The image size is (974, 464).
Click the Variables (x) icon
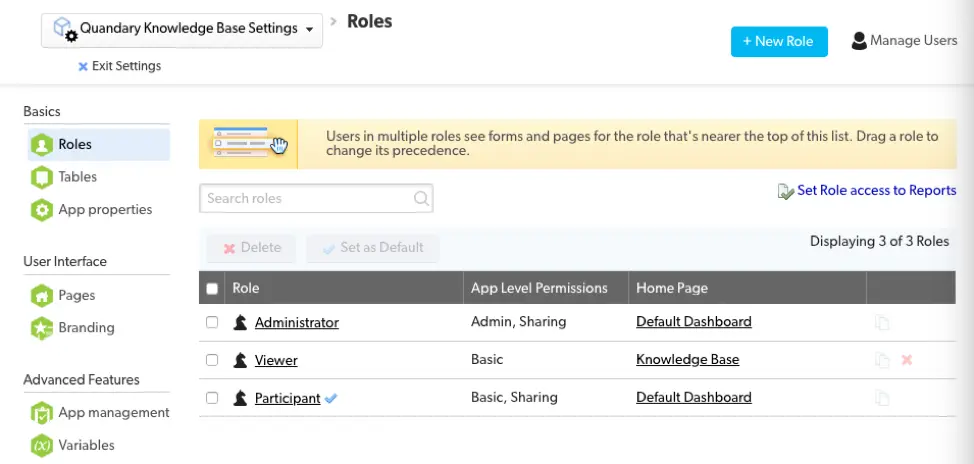42,445
